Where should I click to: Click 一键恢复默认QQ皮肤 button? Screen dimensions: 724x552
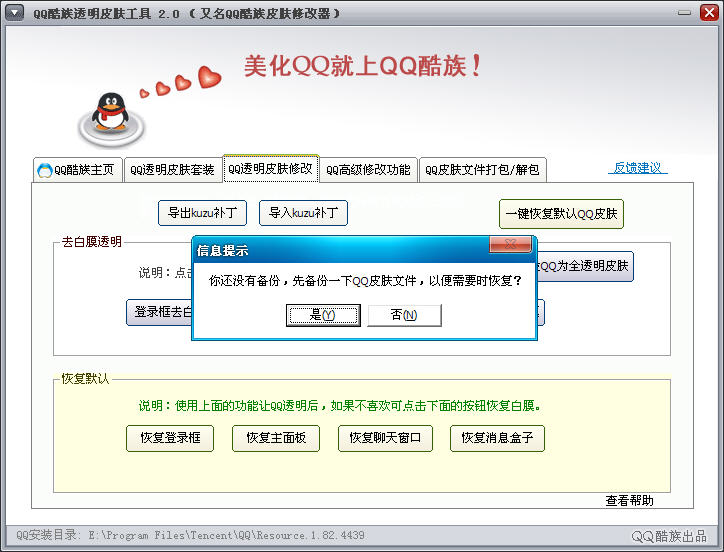coord(561,214)
